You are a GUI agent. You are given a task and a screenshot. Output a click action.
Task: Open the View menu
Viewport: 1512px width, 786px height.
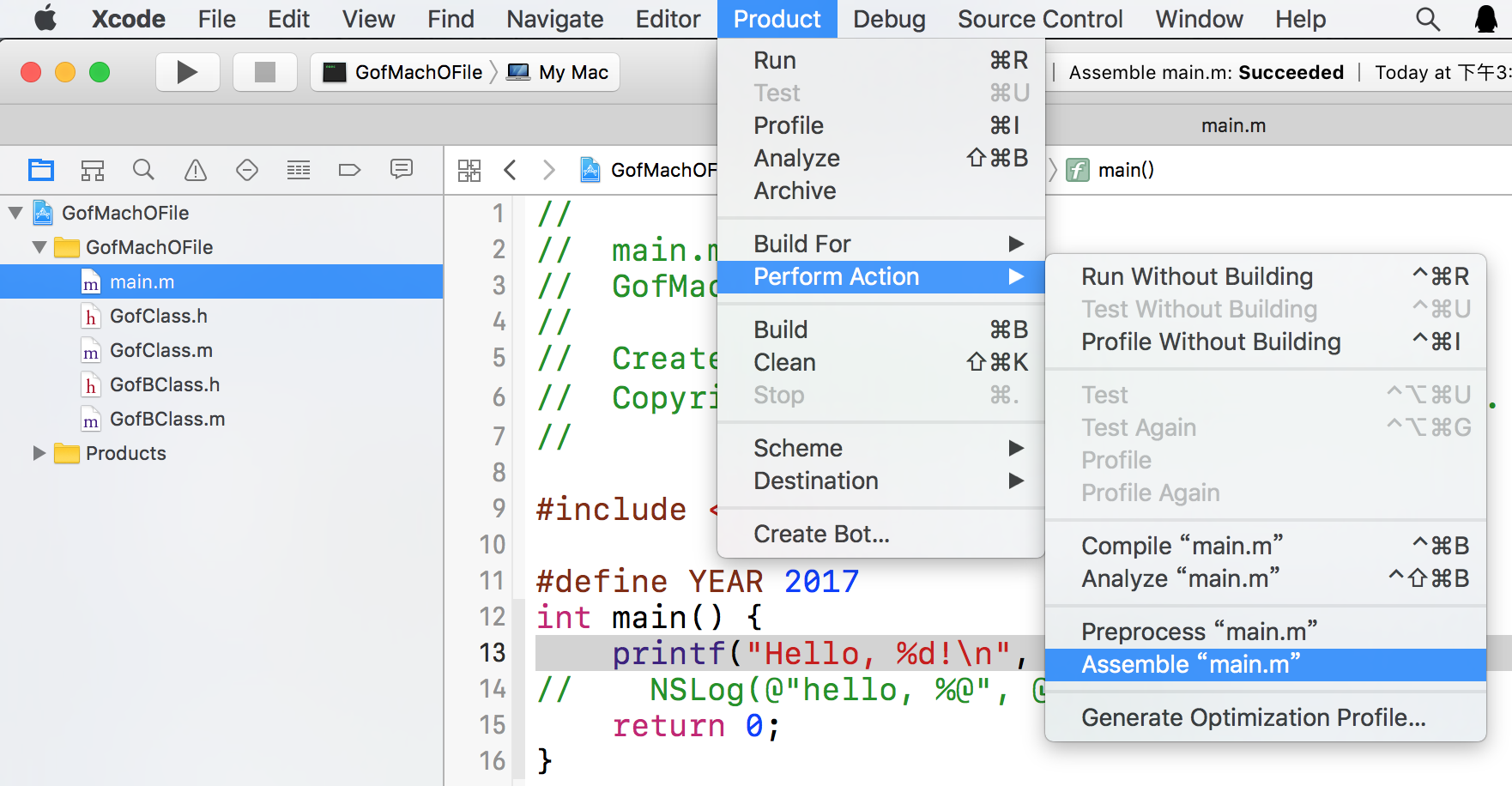click(368, 19)
